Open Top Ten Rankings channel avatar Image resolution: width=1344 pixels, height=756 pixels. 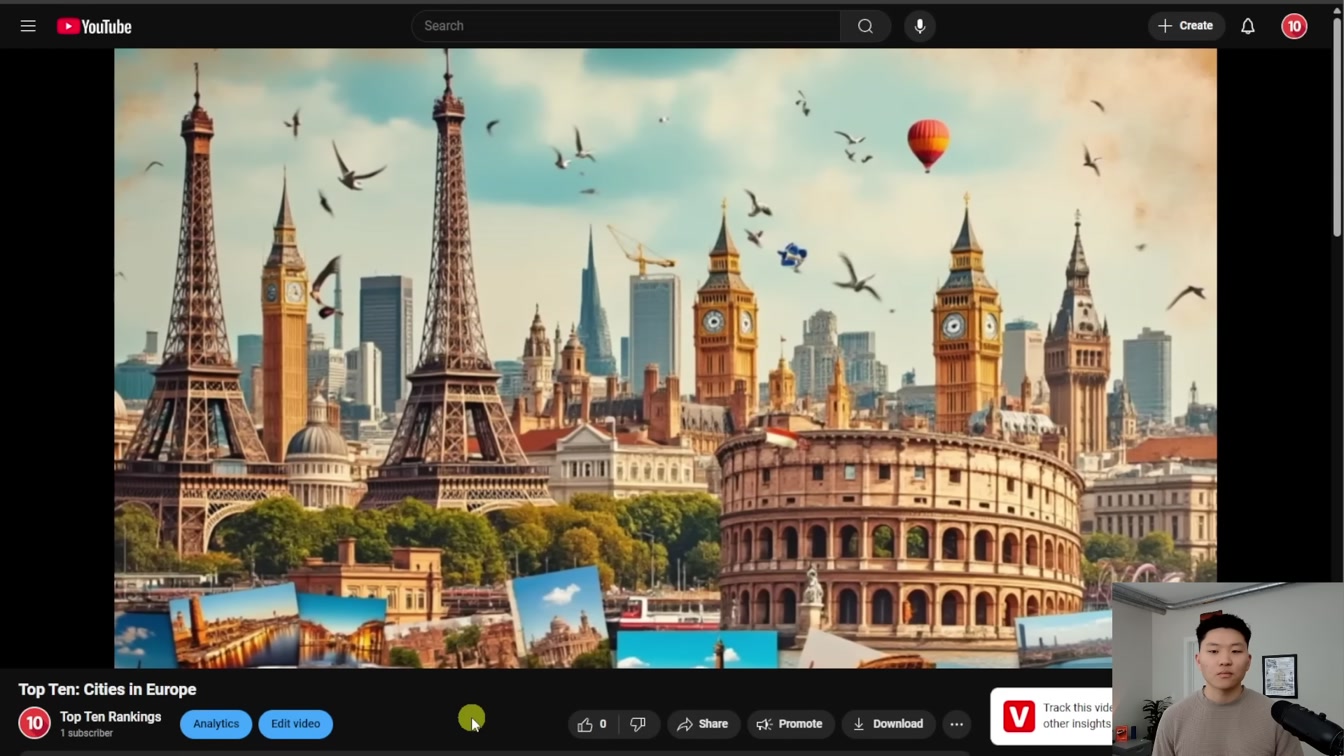click(34, 723)
